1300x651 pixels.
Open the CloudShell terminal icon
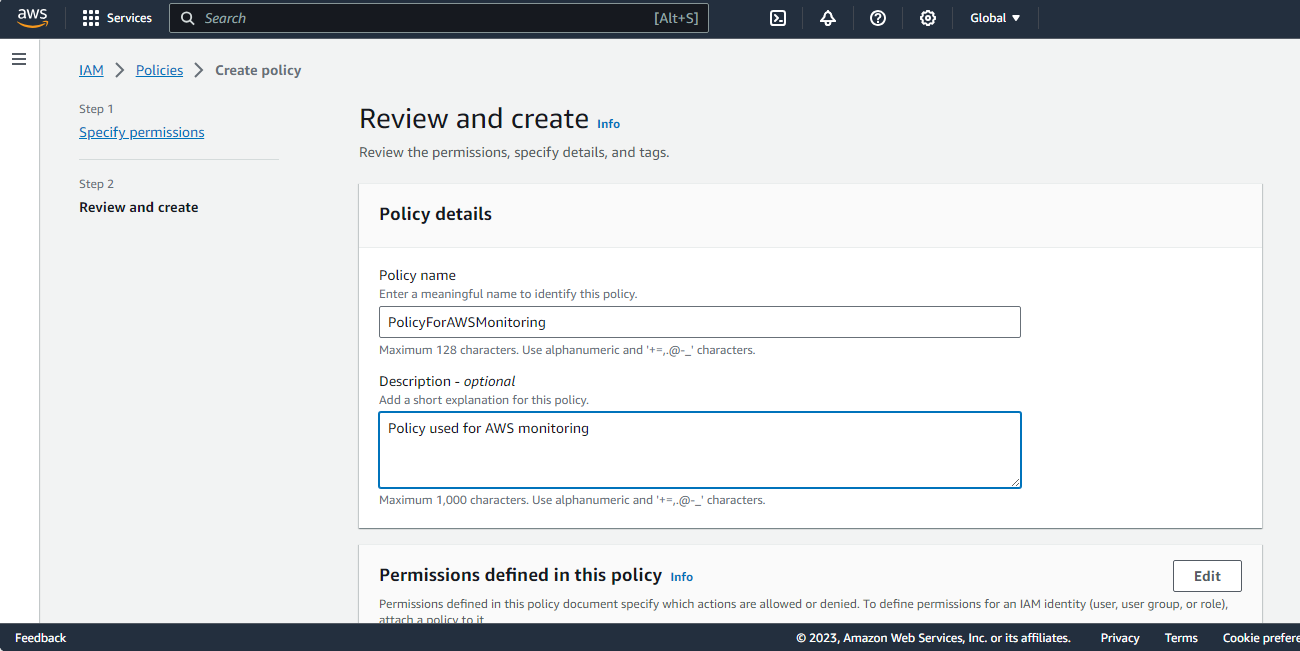778,18
